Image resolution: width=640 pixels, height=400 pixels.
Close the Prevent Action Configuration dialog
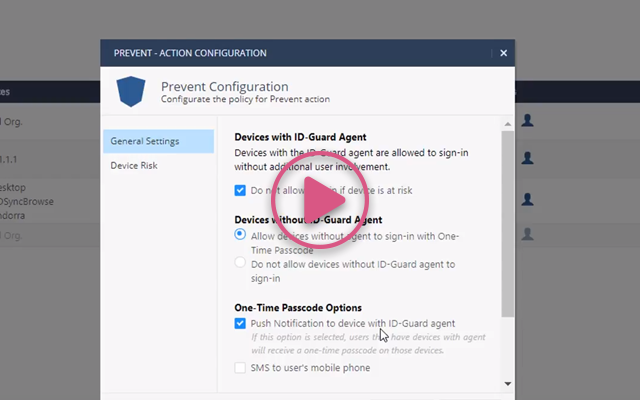point(504,53)
